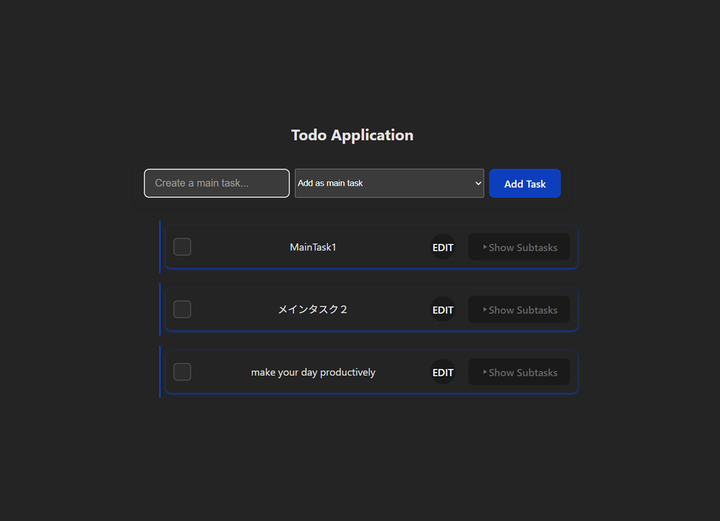
Task: Click the EDIT button for MainTask1
Action: [443, 247]
